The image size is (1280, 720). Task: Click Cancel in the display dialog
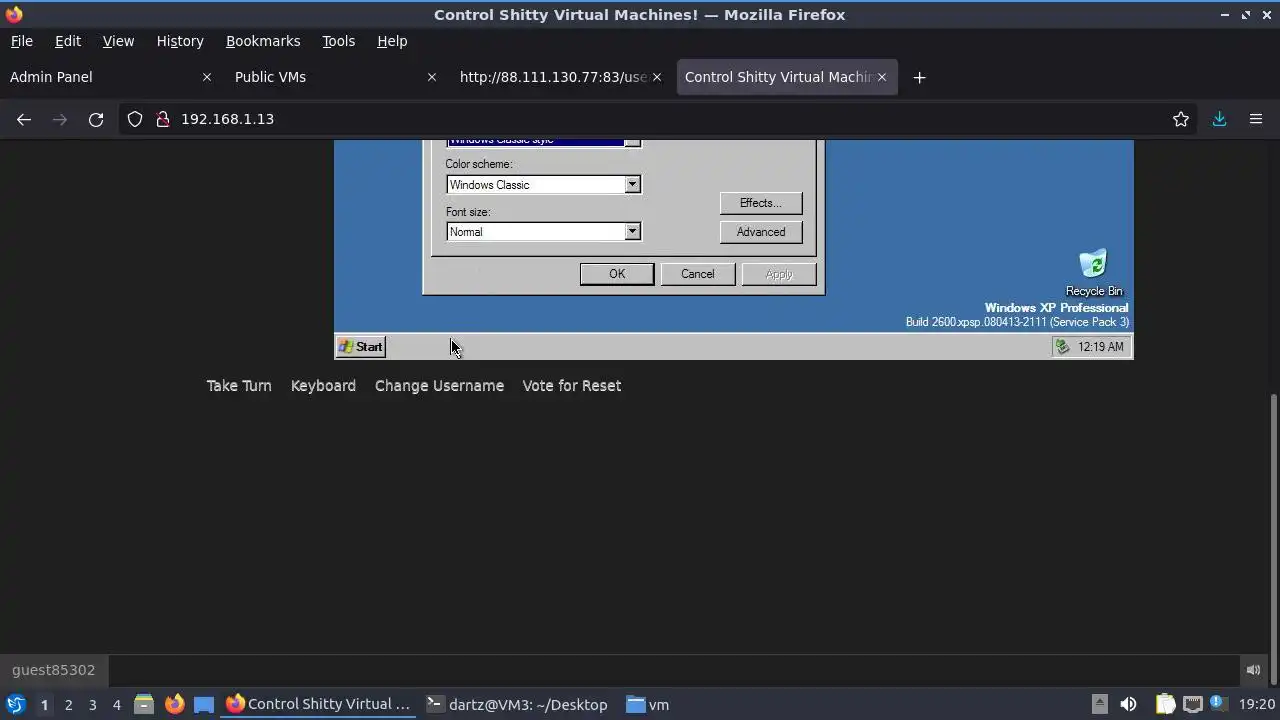pos(698,274)
